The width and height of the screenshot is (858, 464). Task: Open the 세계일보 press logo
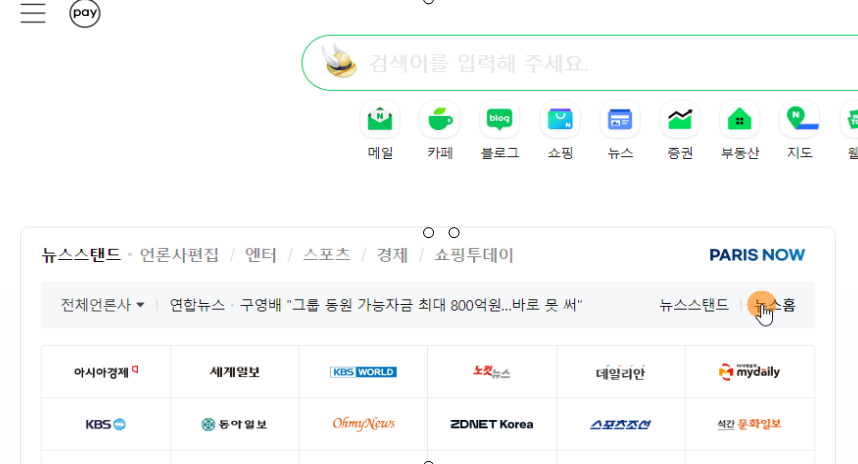point(235,372)
